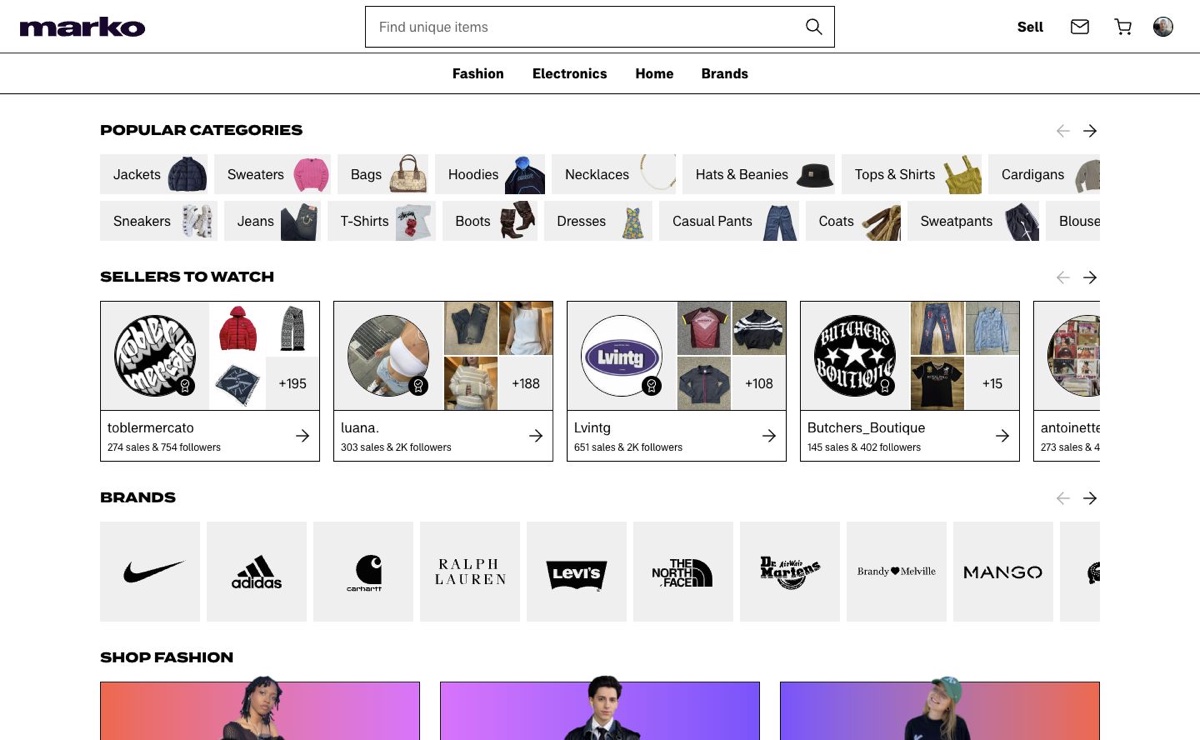Viewport: 1200px width, 740px height.
Task: Open the messages envelope icon
Action: coord(1080,27)
